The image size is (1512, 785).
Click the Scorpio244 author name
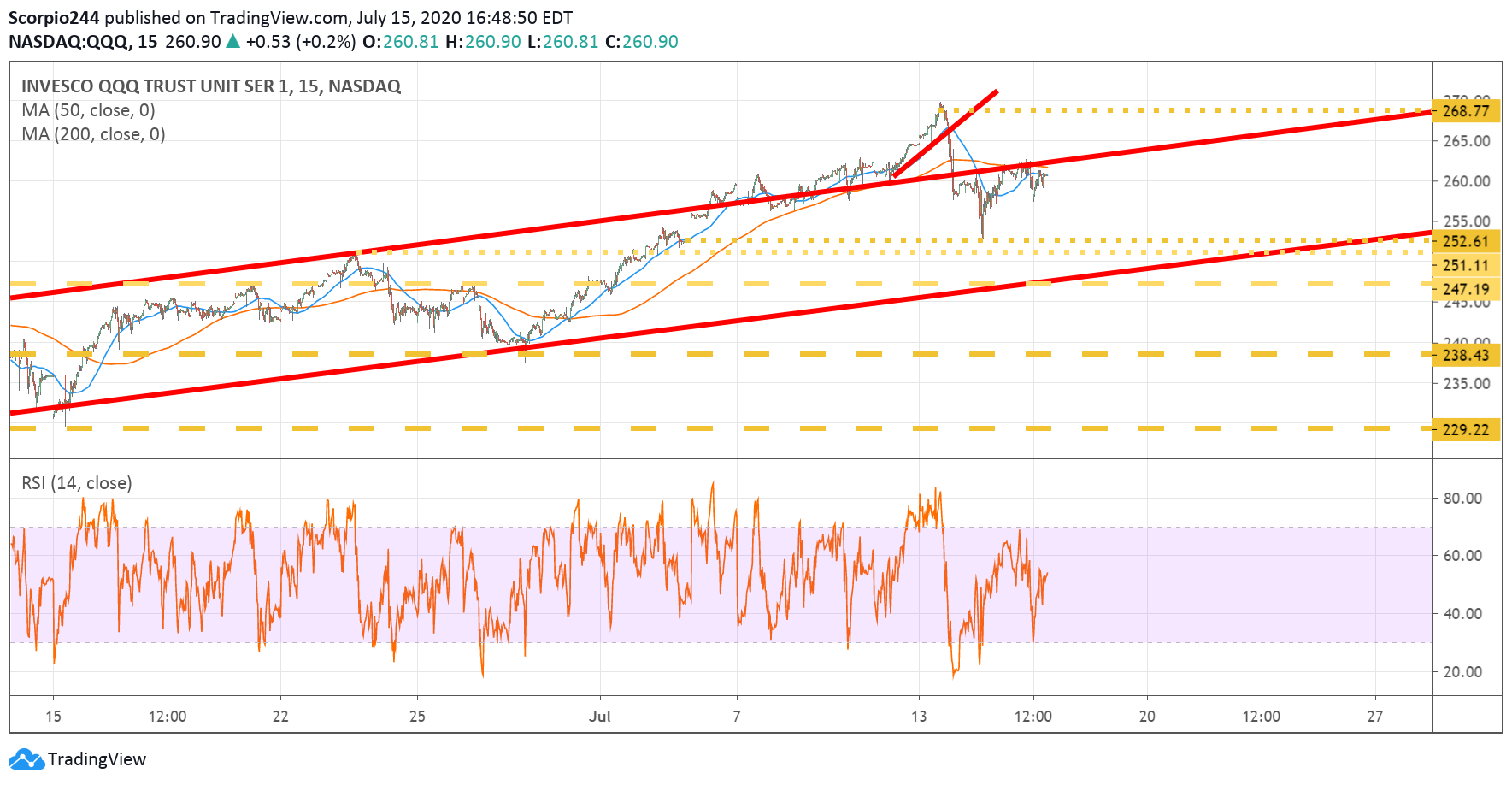tap(54, 17)
